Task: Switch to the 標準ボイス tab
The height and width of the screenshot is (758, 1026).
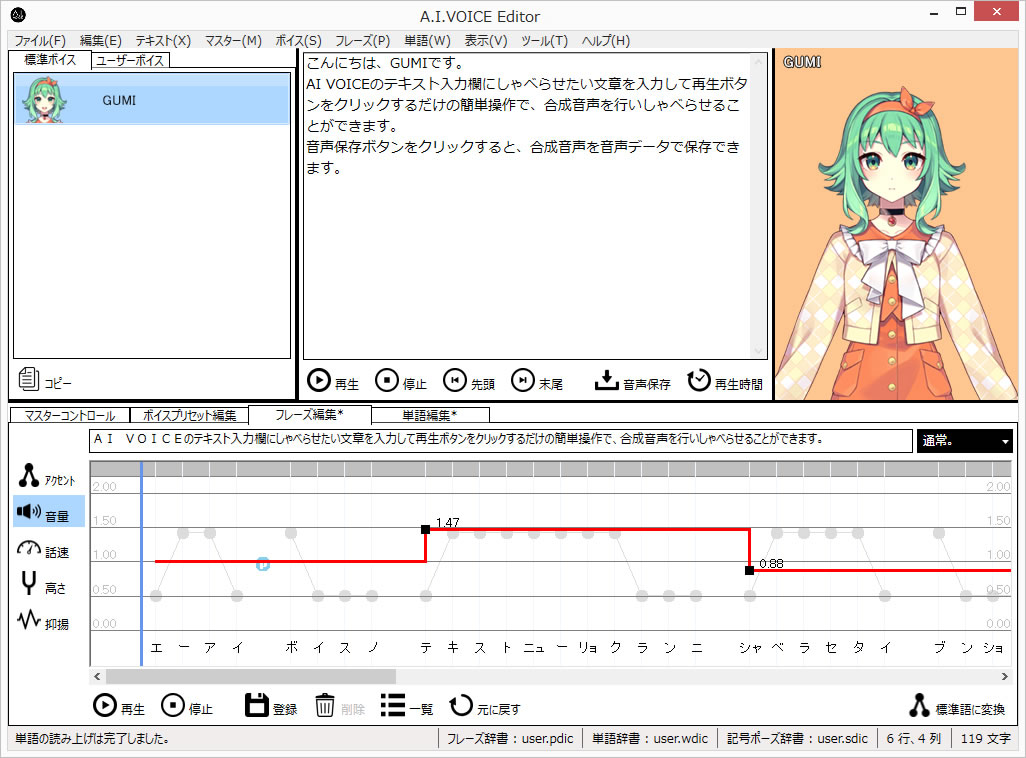Action: click(50, 60)
